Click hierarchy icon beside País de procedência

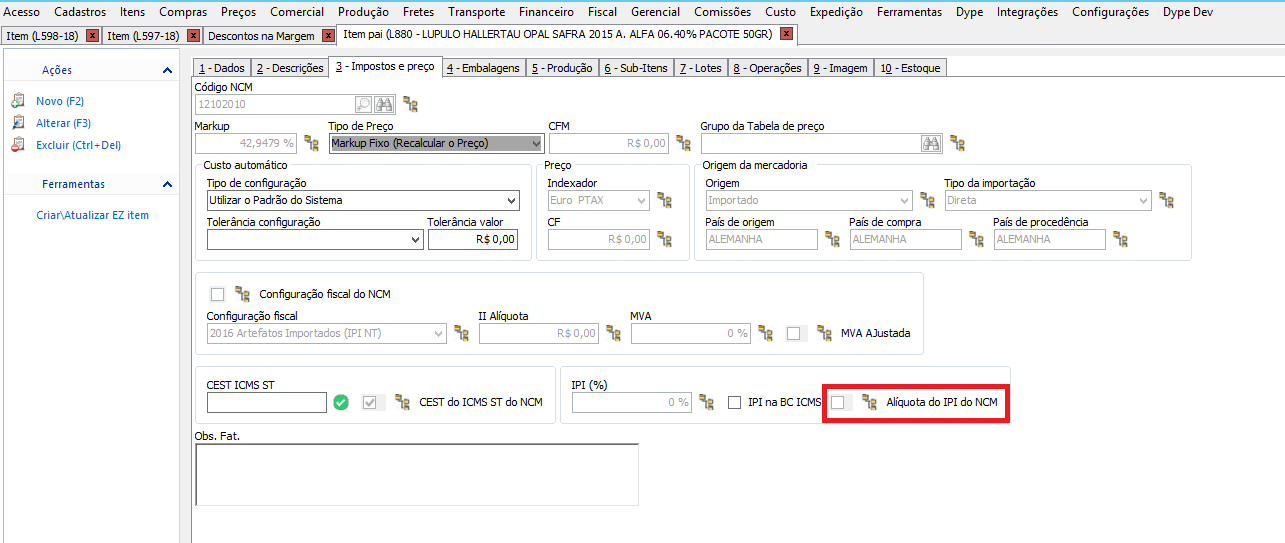pos(1120,239)
